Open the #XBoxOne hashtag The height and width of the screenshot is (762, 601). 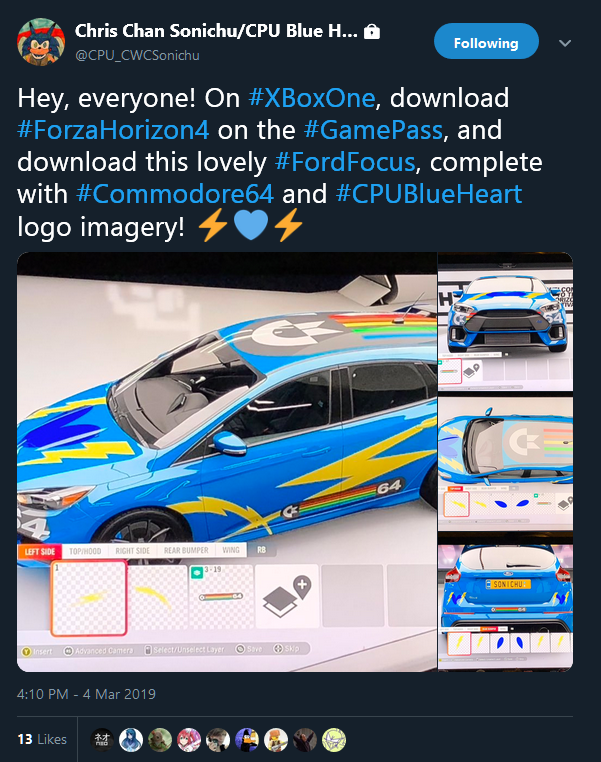(312, 98)
